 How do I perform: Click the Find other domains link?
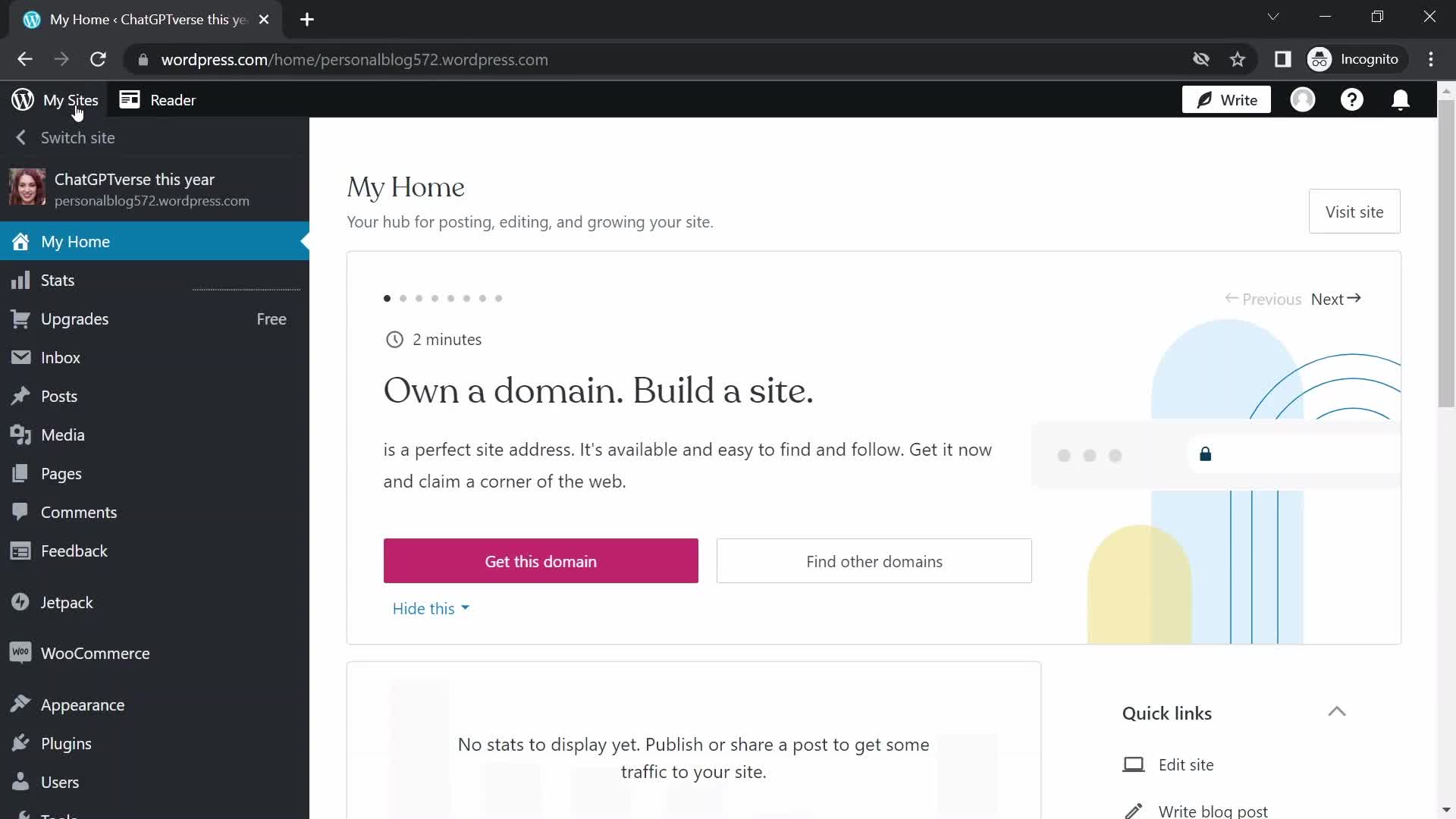tap(875, 561)
